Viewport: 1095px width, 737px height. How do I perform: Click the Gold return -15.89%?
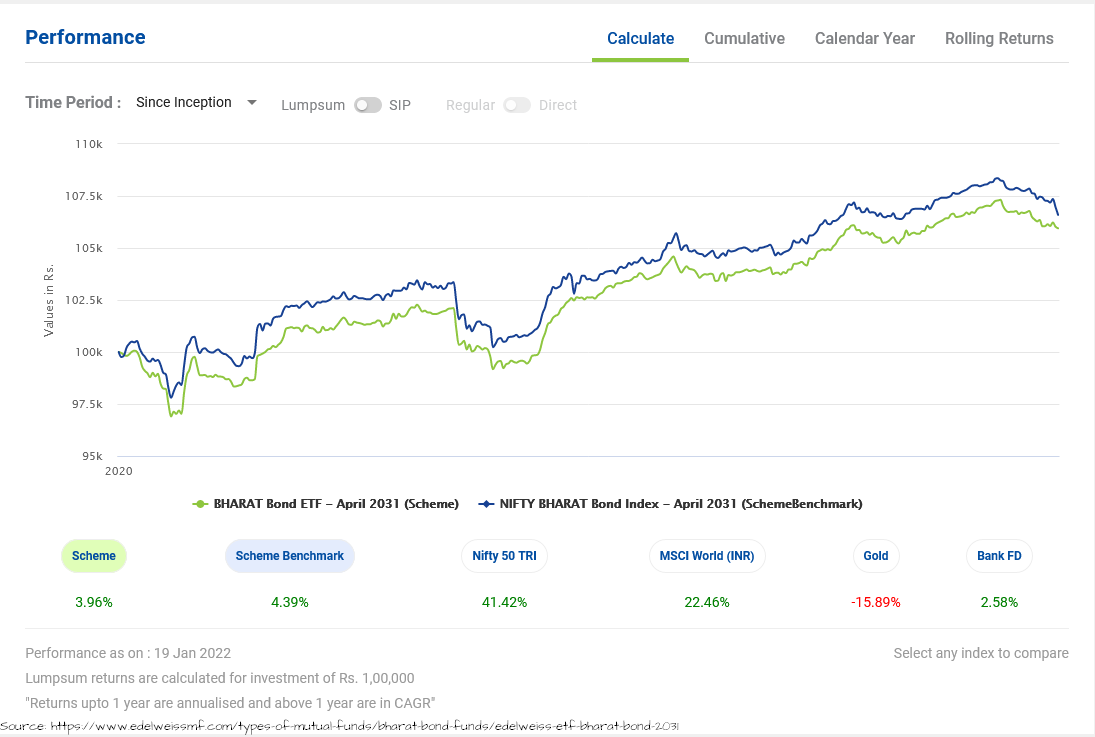tap(876, 602)
